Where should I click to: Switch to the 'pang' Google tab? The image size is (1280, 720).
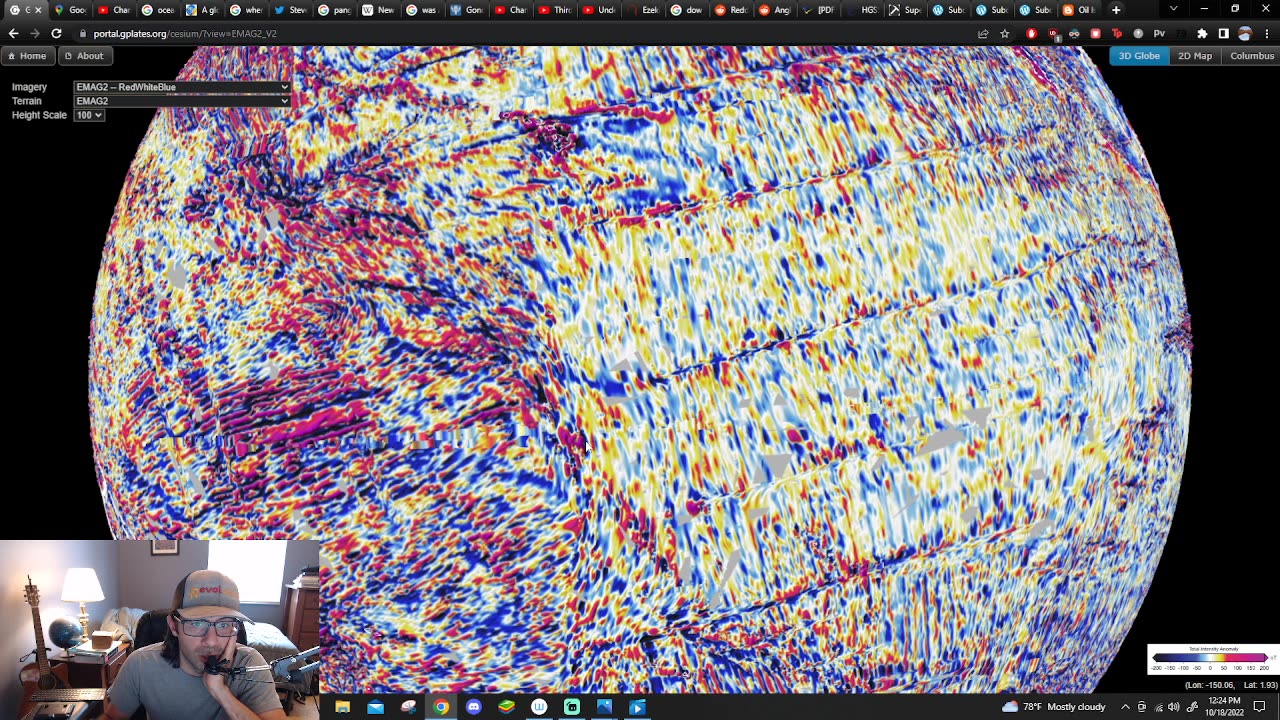[335, 10]
